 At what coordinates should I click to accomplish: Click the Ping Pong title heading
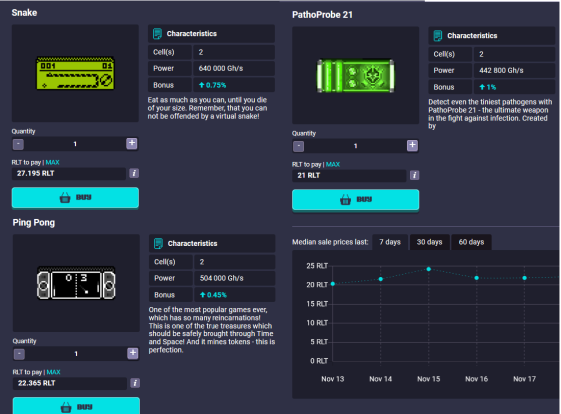34,223
